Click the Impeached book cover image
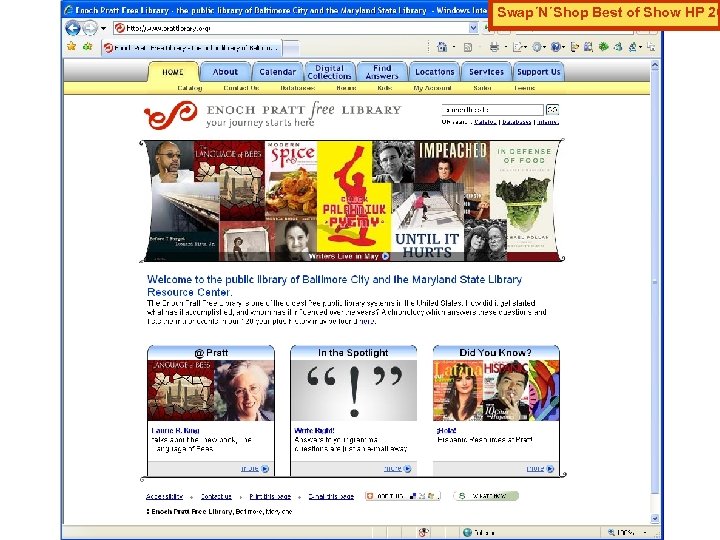 click(452, 163)
